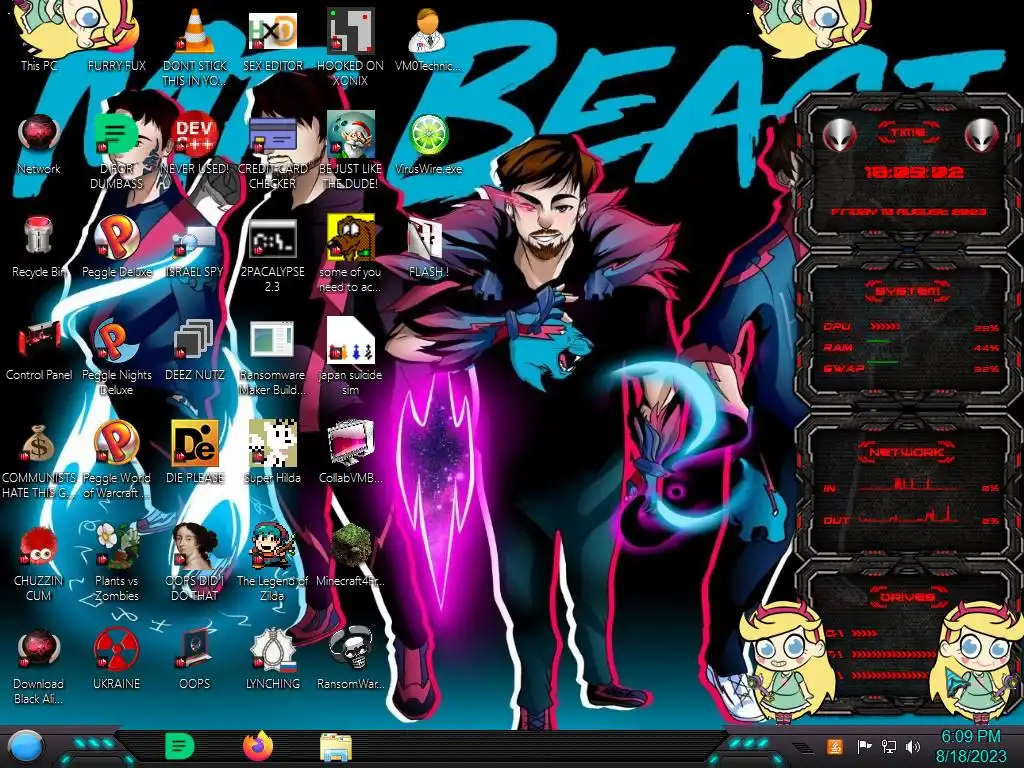Screen dimensions: 1024x768
Task: Click the Java tray icon
Action: click(x=834, y=746)
